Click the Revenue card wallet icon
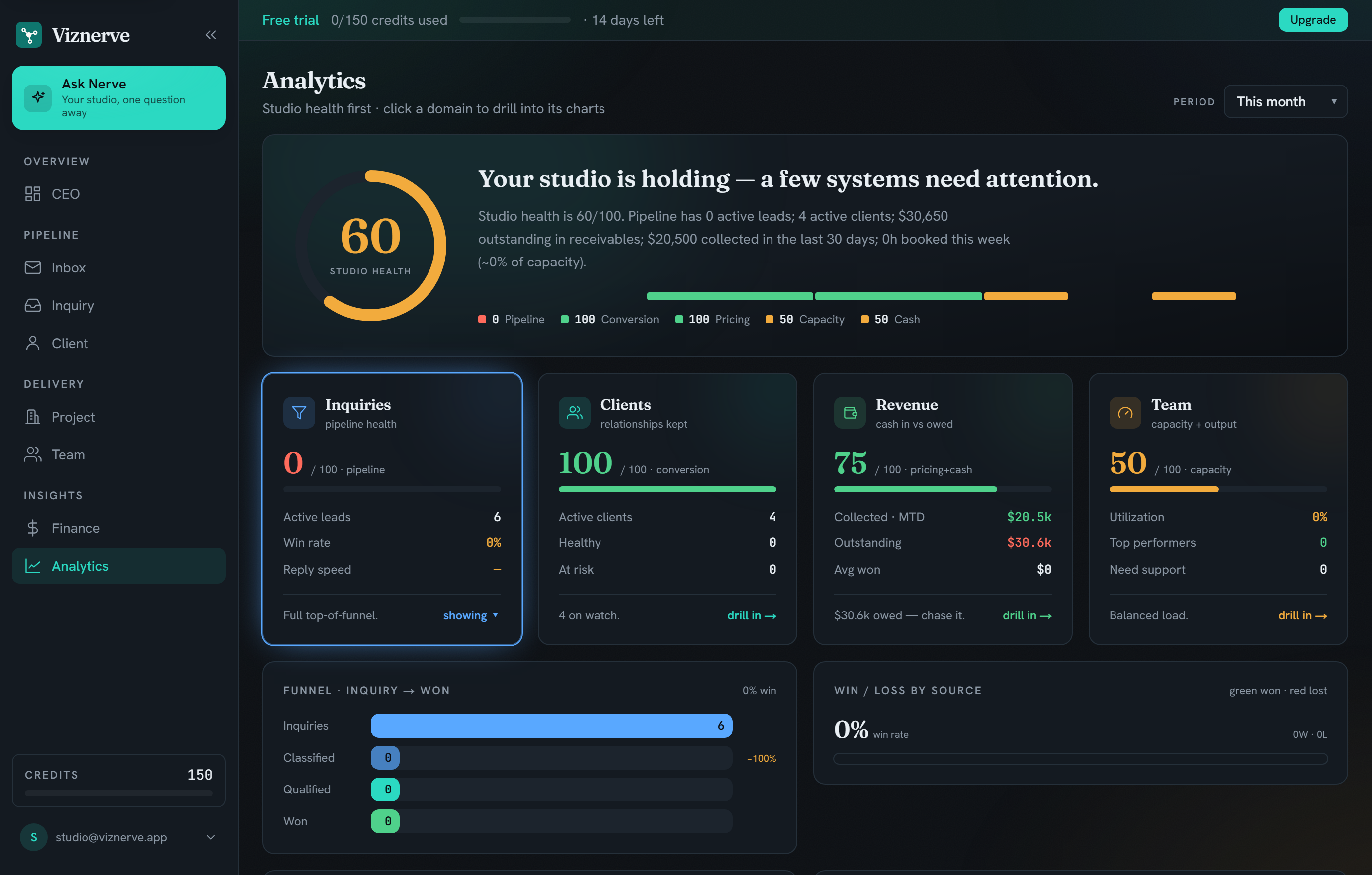 850,413
